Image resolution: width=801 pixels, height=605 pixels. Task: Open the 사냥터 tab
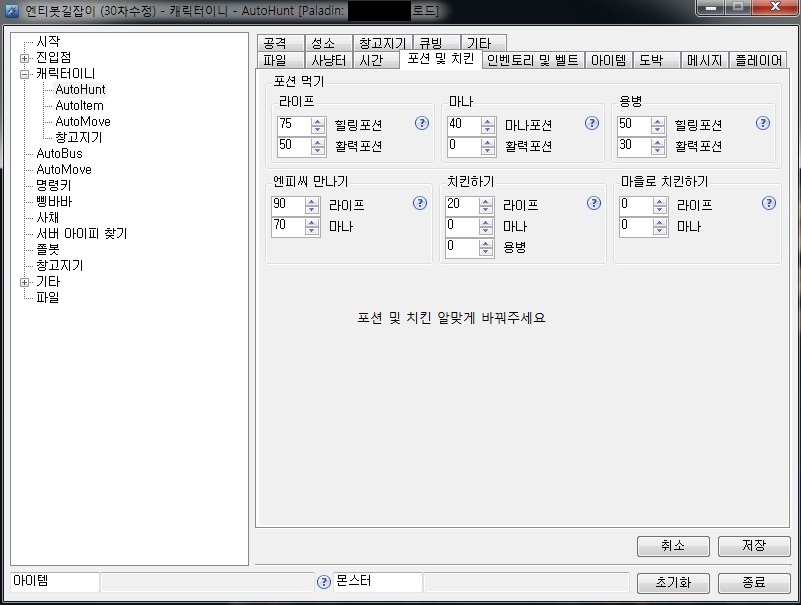[x=328, y=60]
